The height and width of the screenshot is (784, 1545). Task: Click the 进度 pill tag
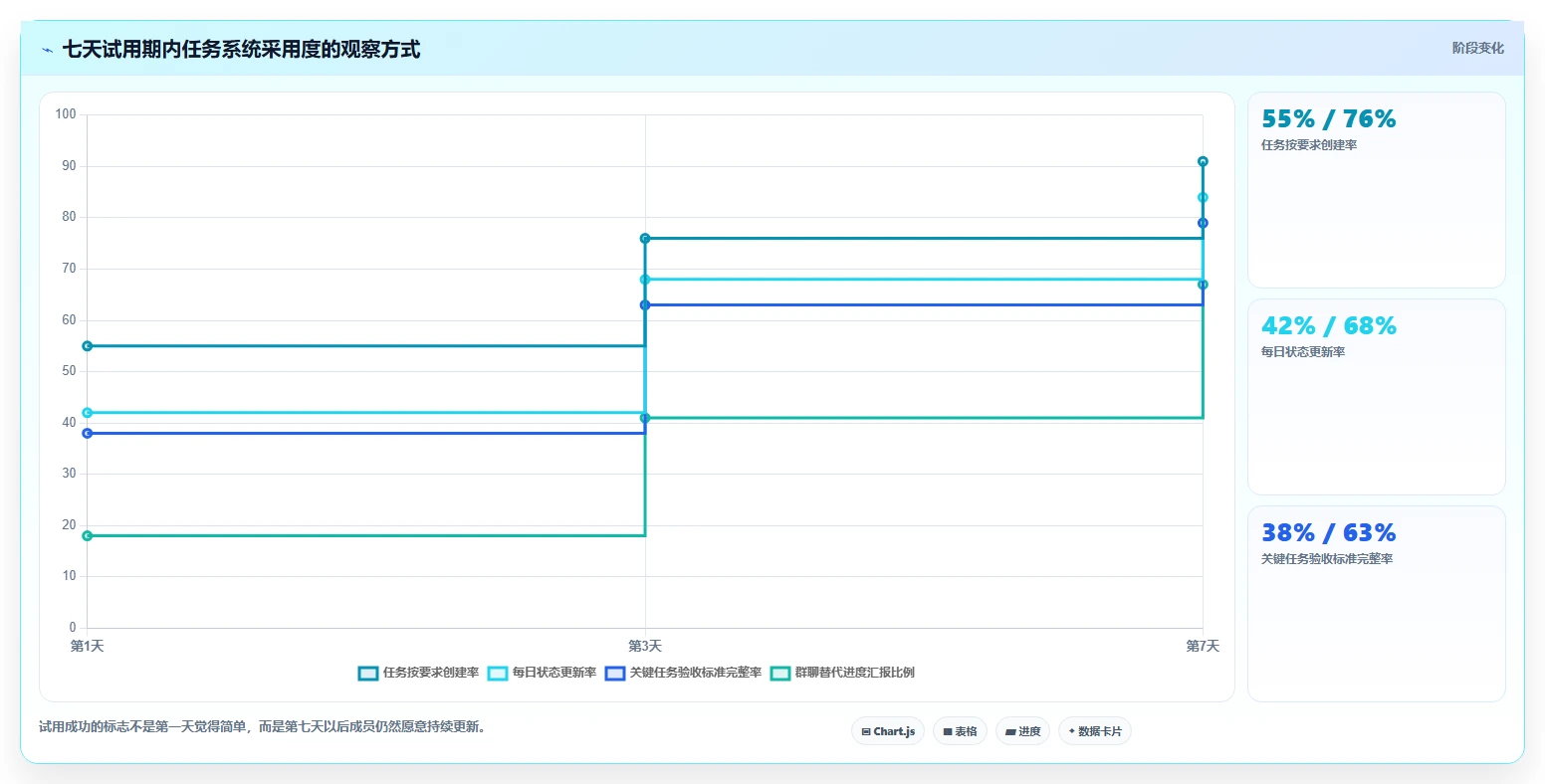(x=1022, y=731)
